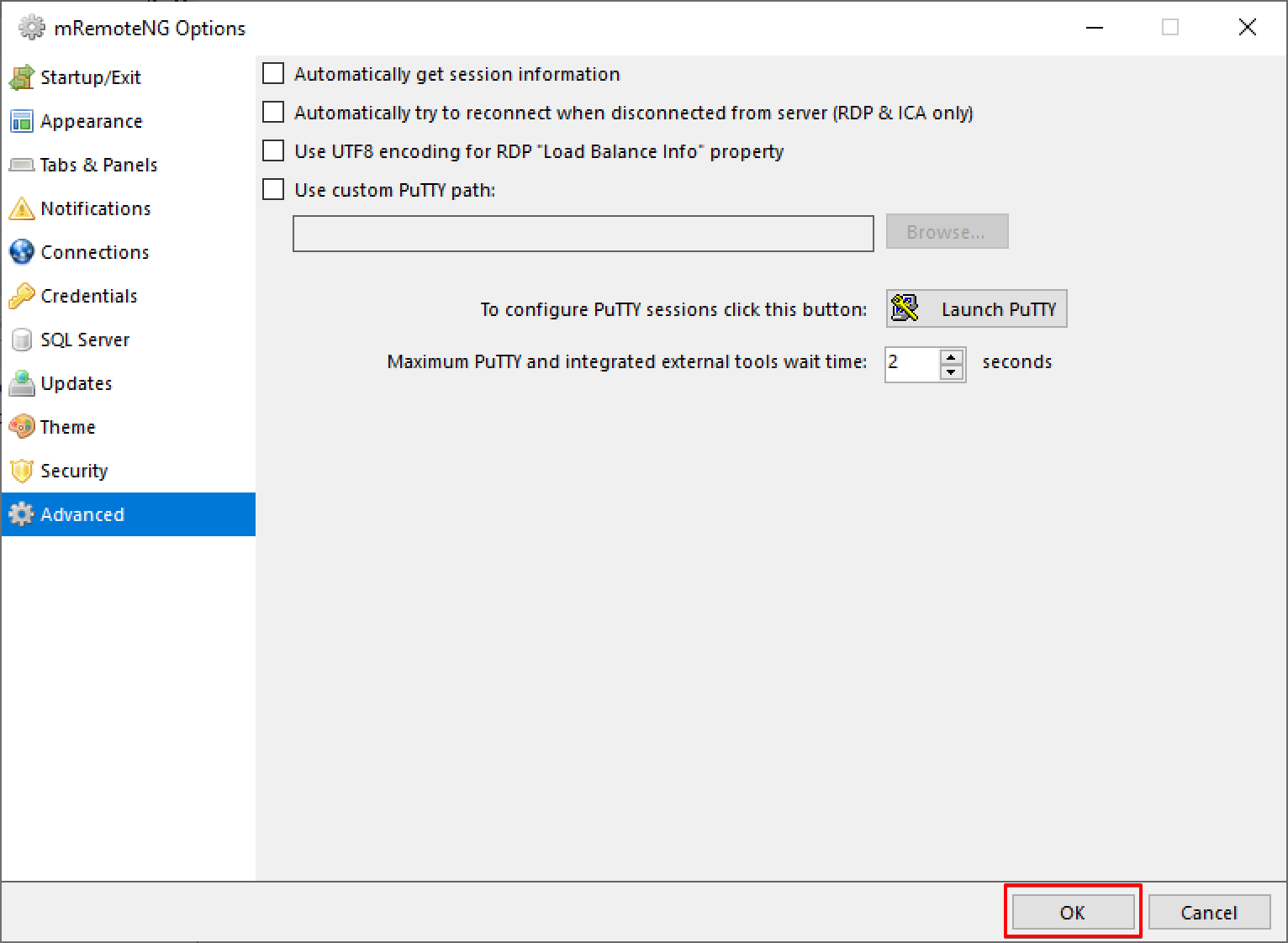This screenshot has height=943, width=1288.
Task: Confirm settings with the OK button
Action: click(x=1073, y=913)
